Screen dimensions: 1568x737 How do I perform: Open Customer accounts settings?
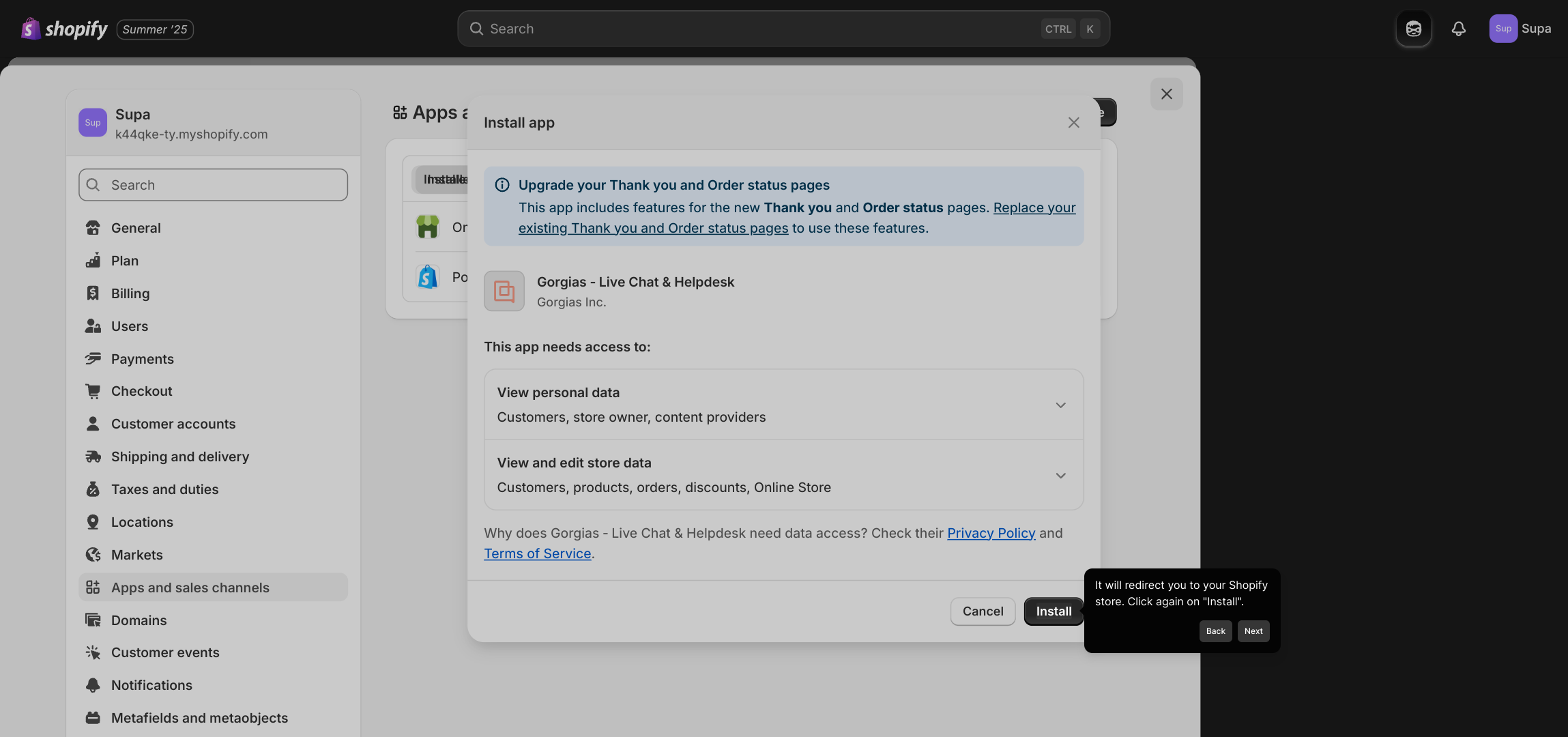point(213,424)
